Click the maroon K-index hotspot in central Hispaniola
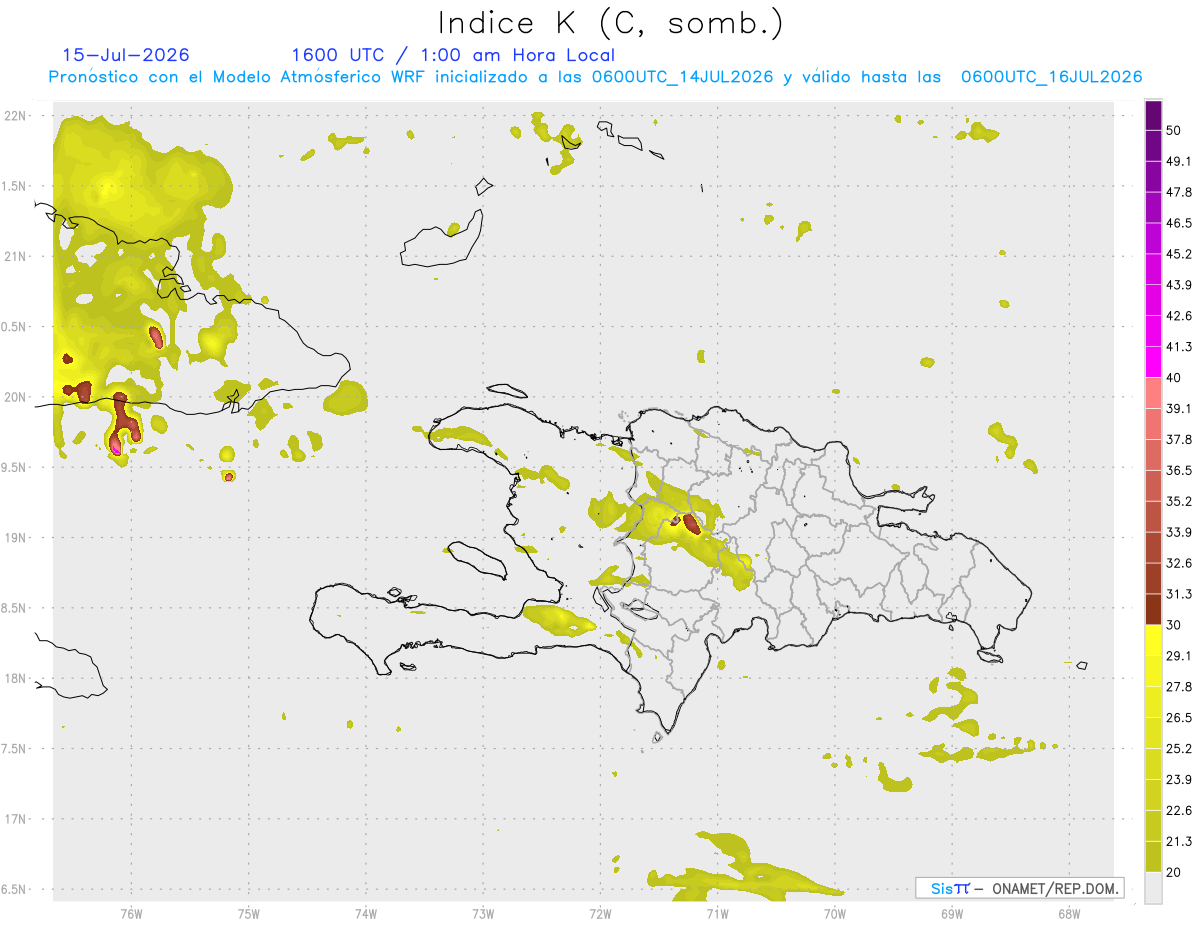Screen dimensions: 1200x927 pos(691,523)
